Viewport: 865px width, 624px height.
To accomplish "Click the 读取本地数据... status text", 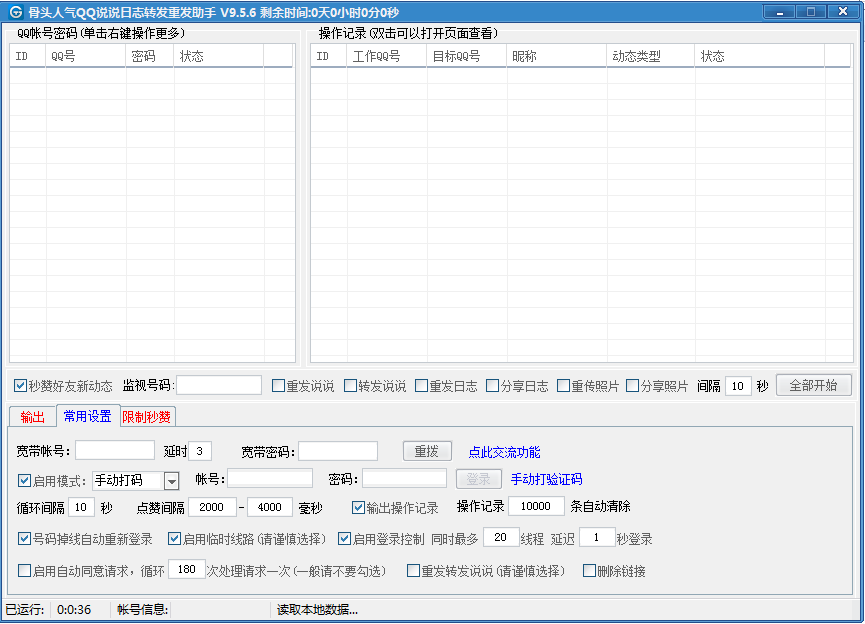I will pos(317,610).
